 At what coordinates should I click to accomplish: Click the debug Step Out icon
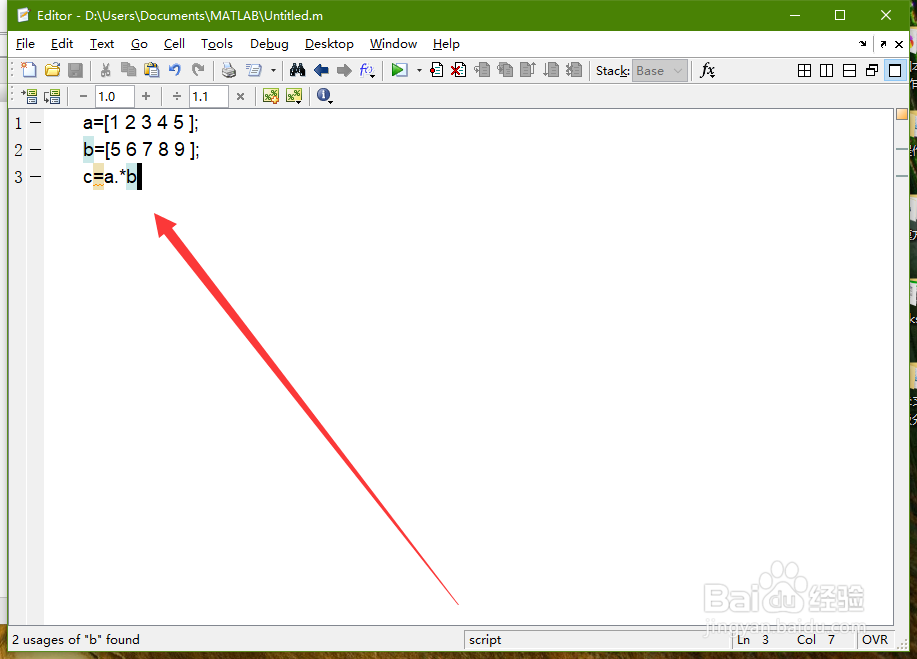[x=528, y=70]
